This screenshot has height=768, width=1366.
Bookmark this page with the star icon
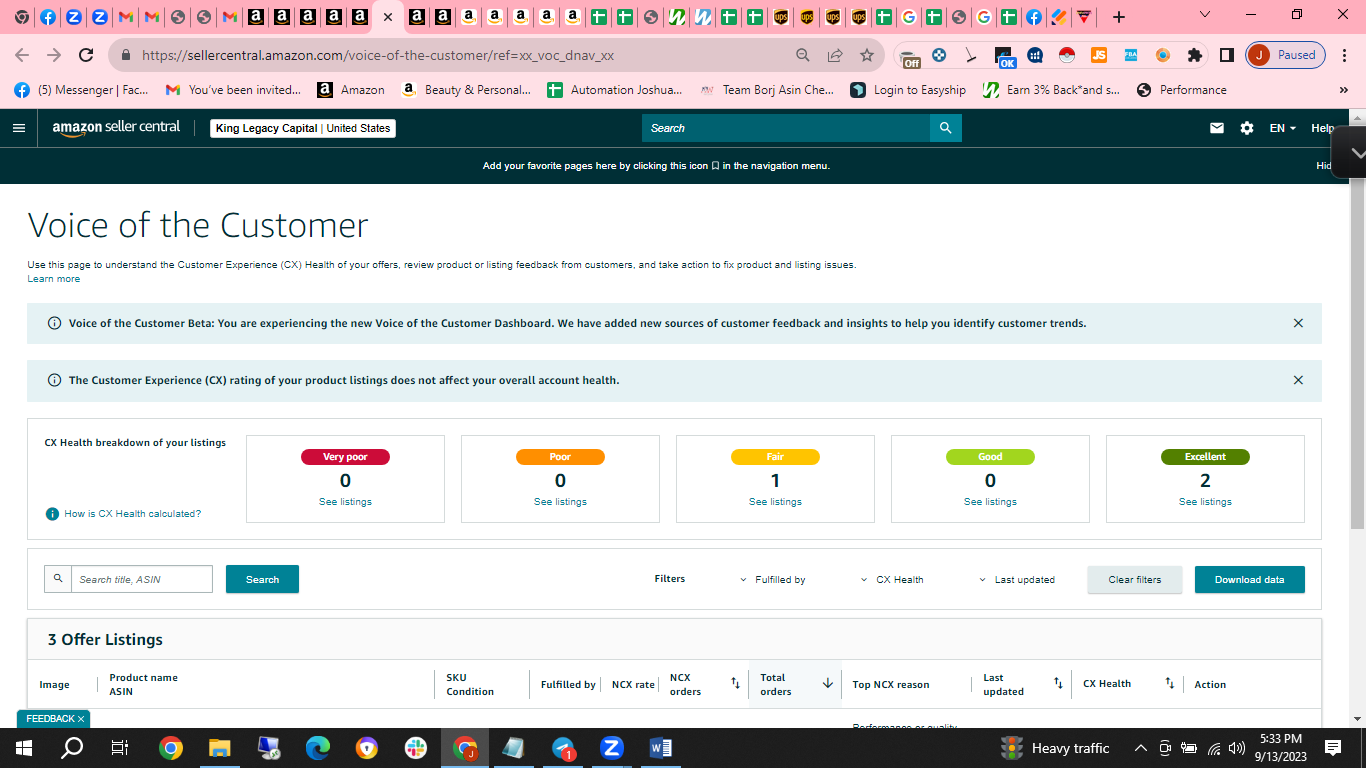[867, 55]
